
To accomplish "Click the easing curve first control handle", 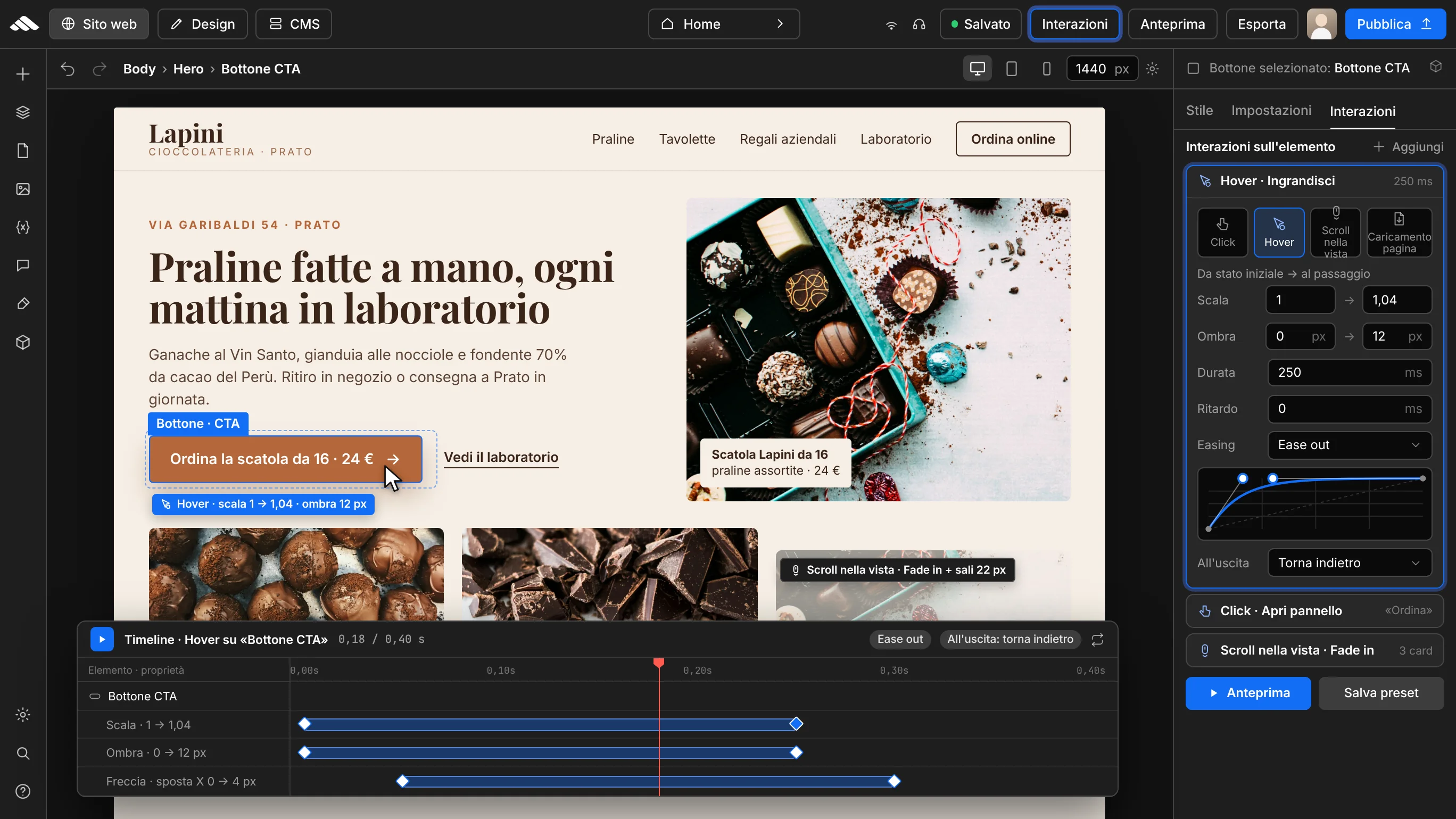I will tap(1243, 479).
